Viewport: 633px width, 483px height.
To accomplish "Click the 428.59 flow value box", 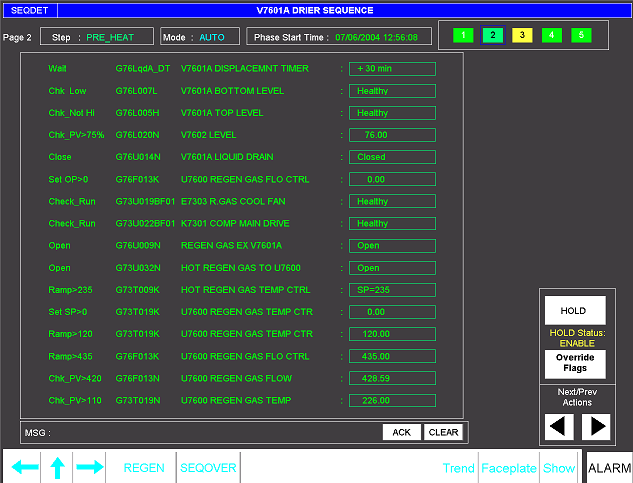I will coord(392,378).
